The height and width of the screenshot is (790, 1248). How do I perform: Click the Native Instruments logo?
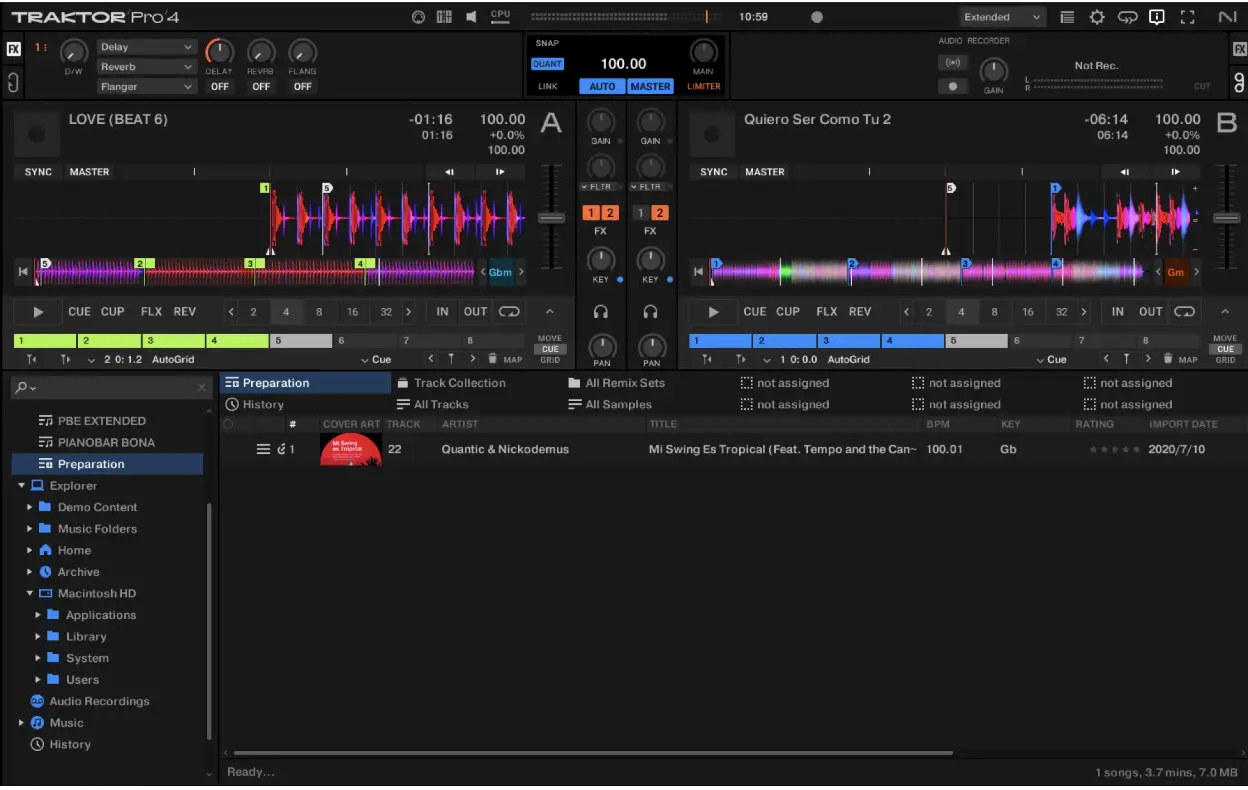pyautogui.click(x=1227, y=17)
